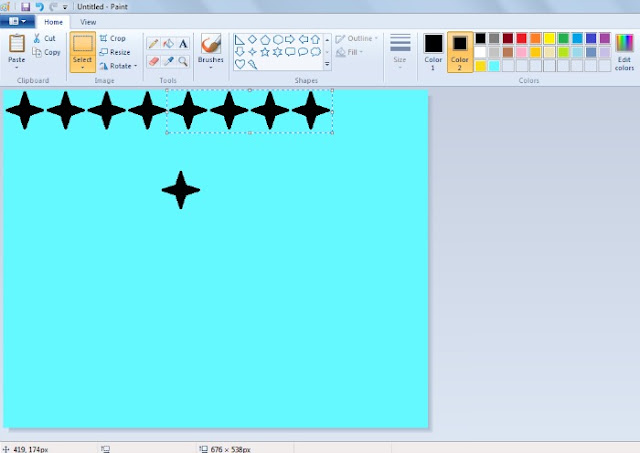This screenshot has height=453, width=640.
Task: Select the heart shape
Action: [240, 64]
